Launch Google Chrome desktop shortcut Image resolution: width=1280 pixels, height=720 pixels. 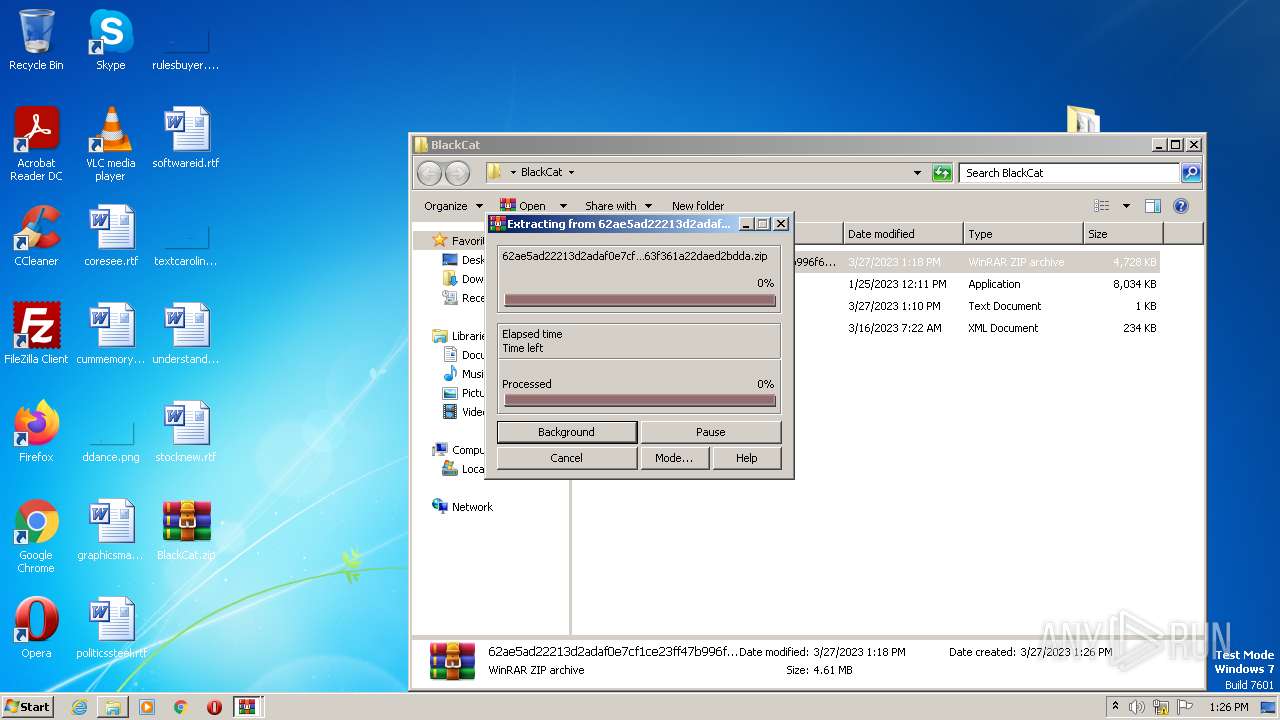click(x=36, y=535)
